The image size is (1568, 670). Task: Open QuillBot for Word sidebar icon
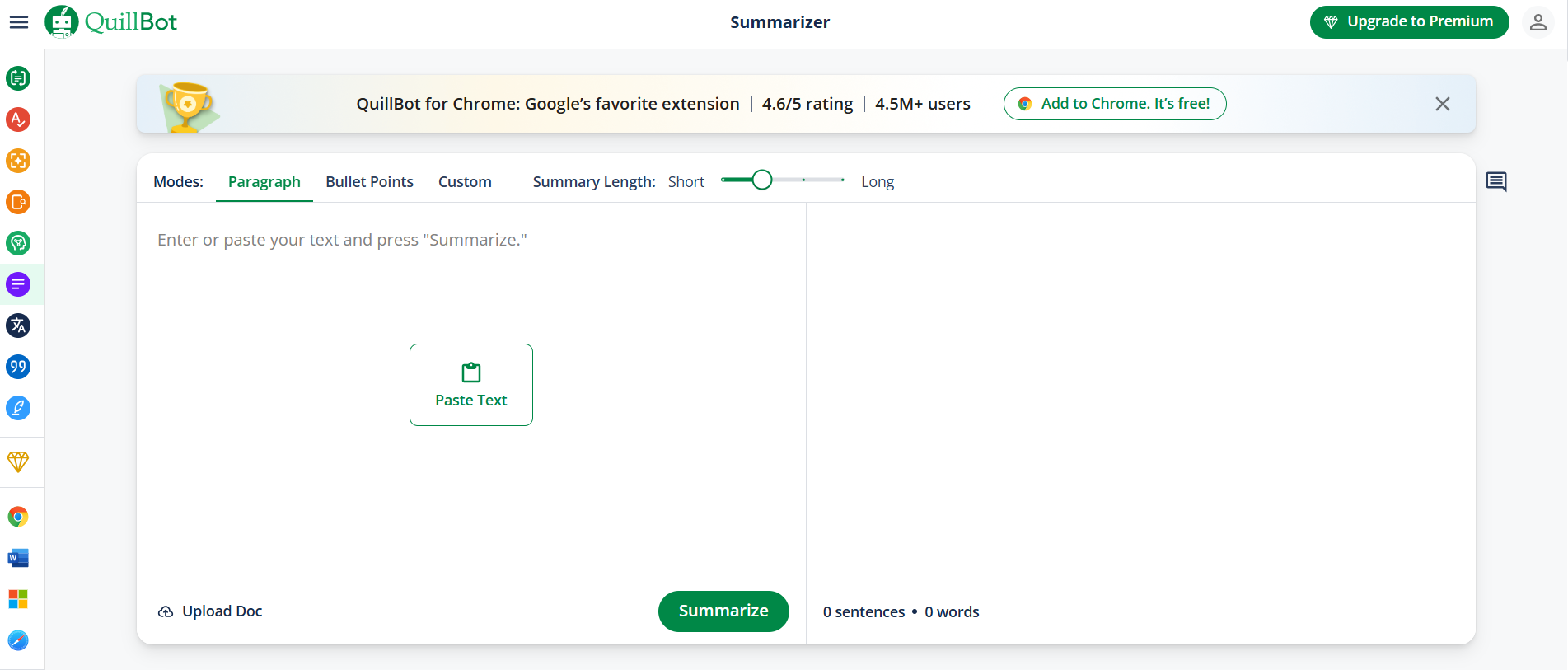(x=18, y=558)
